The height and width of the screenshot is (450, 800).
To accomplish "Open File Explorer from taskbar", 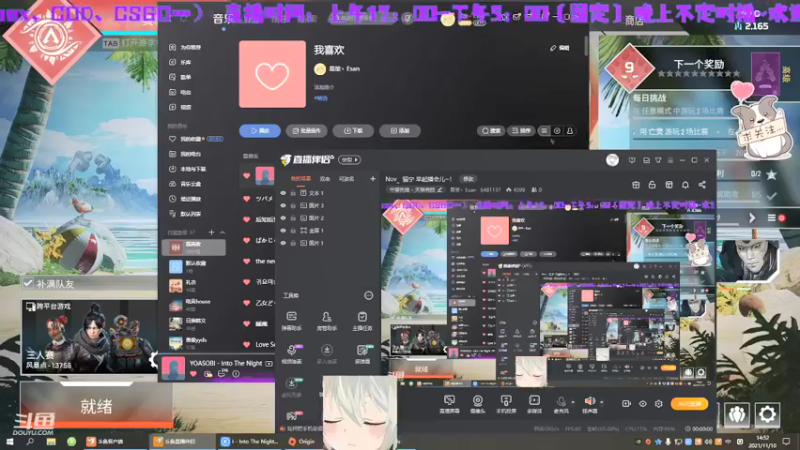I will [51, 441].
